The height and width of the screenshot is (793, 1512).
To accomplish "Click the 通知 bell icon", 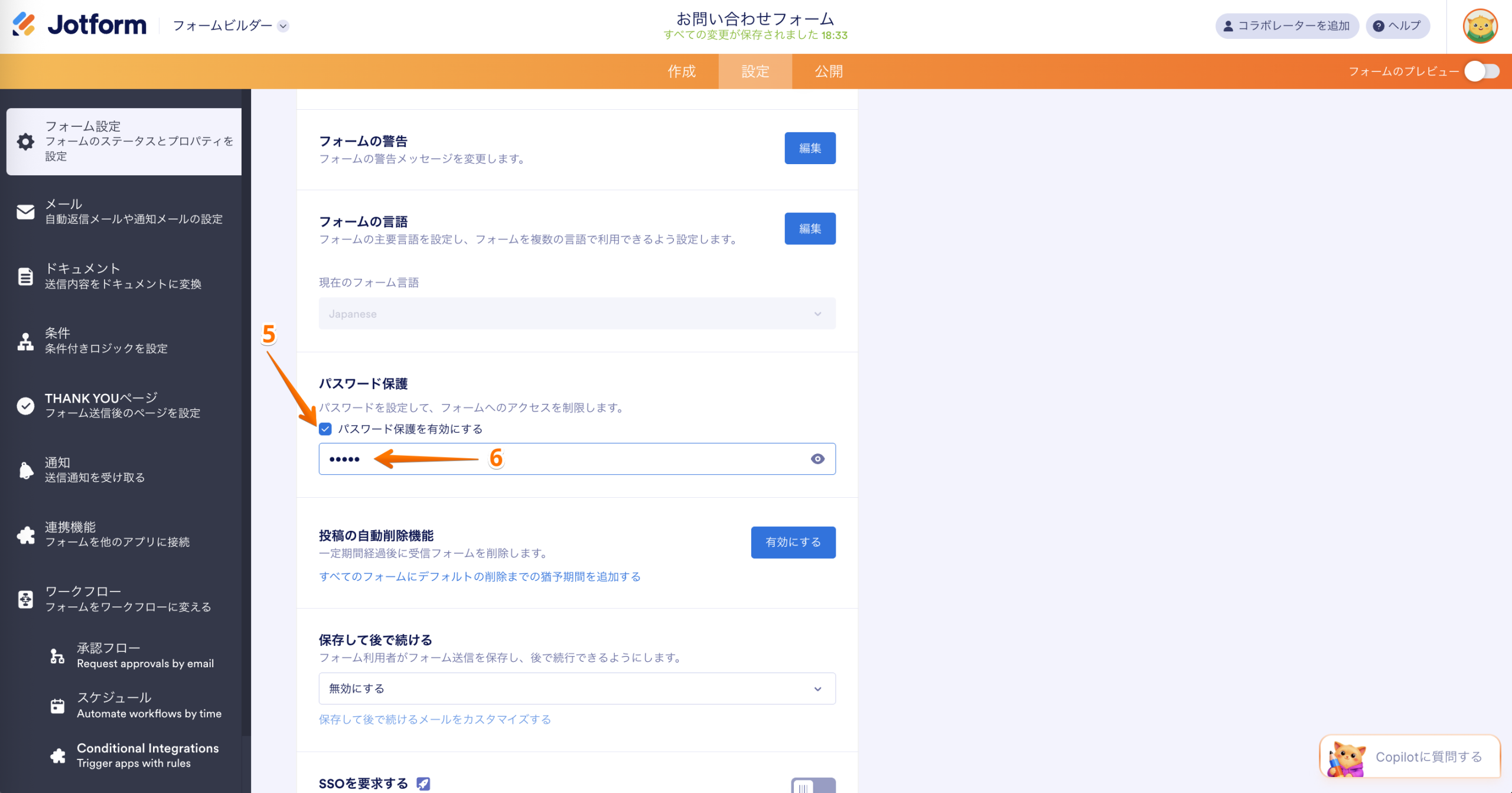I will pos(25,471).
